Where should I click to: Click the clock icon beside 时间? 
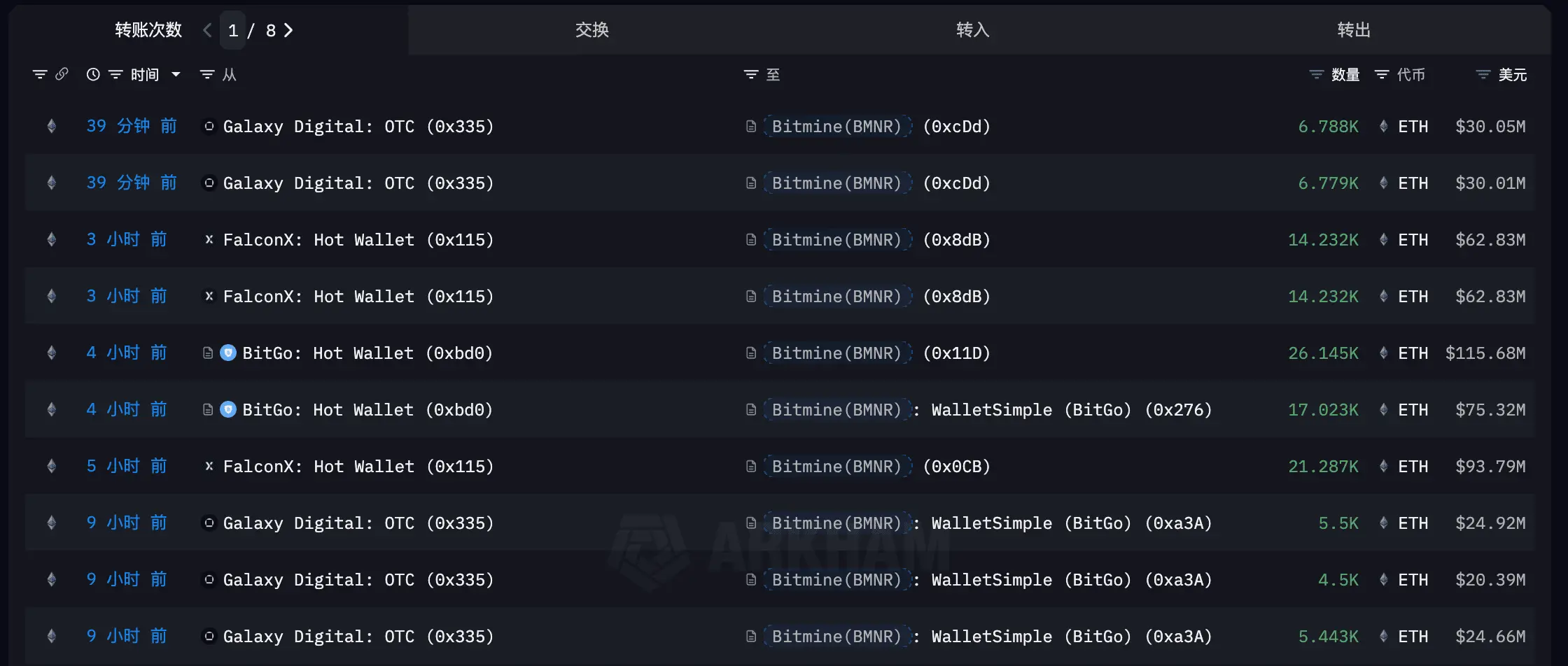[x=92, y=74]
